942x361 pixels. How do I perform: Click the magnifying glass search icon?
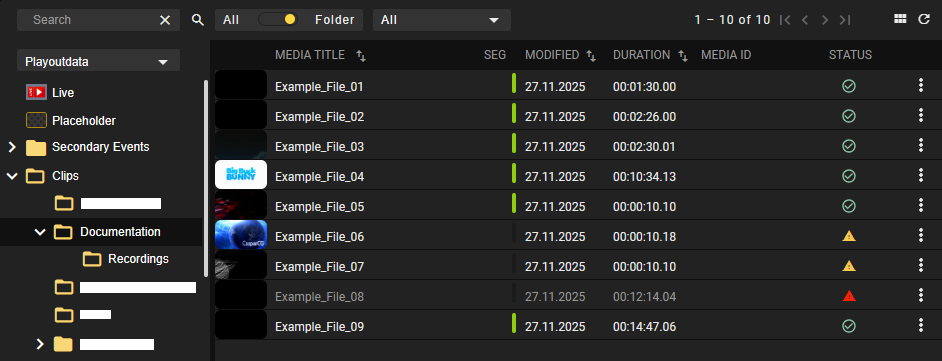(198, 20)
